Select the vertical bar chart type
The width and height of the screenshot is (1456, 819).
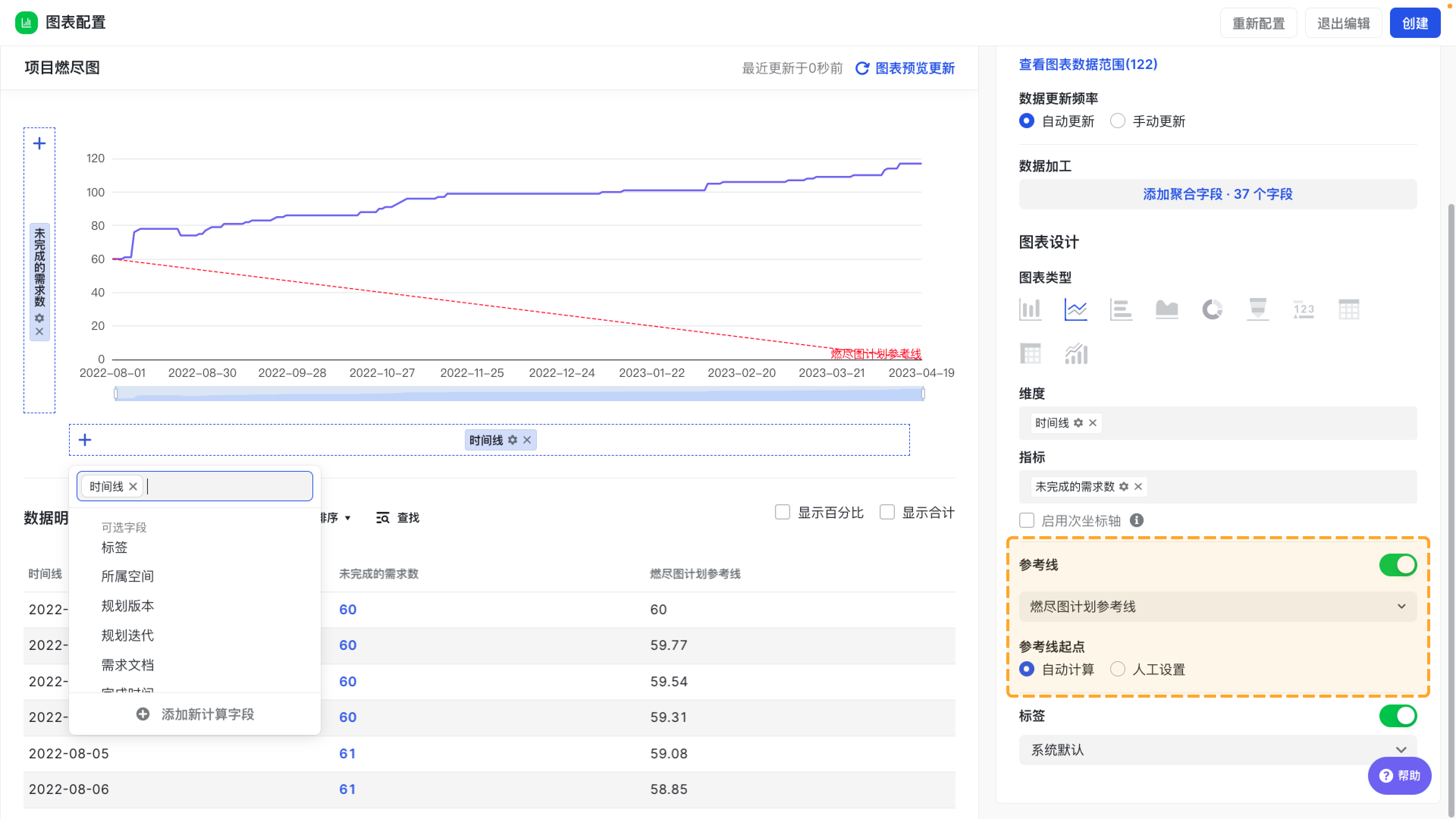coord(1030,309)
